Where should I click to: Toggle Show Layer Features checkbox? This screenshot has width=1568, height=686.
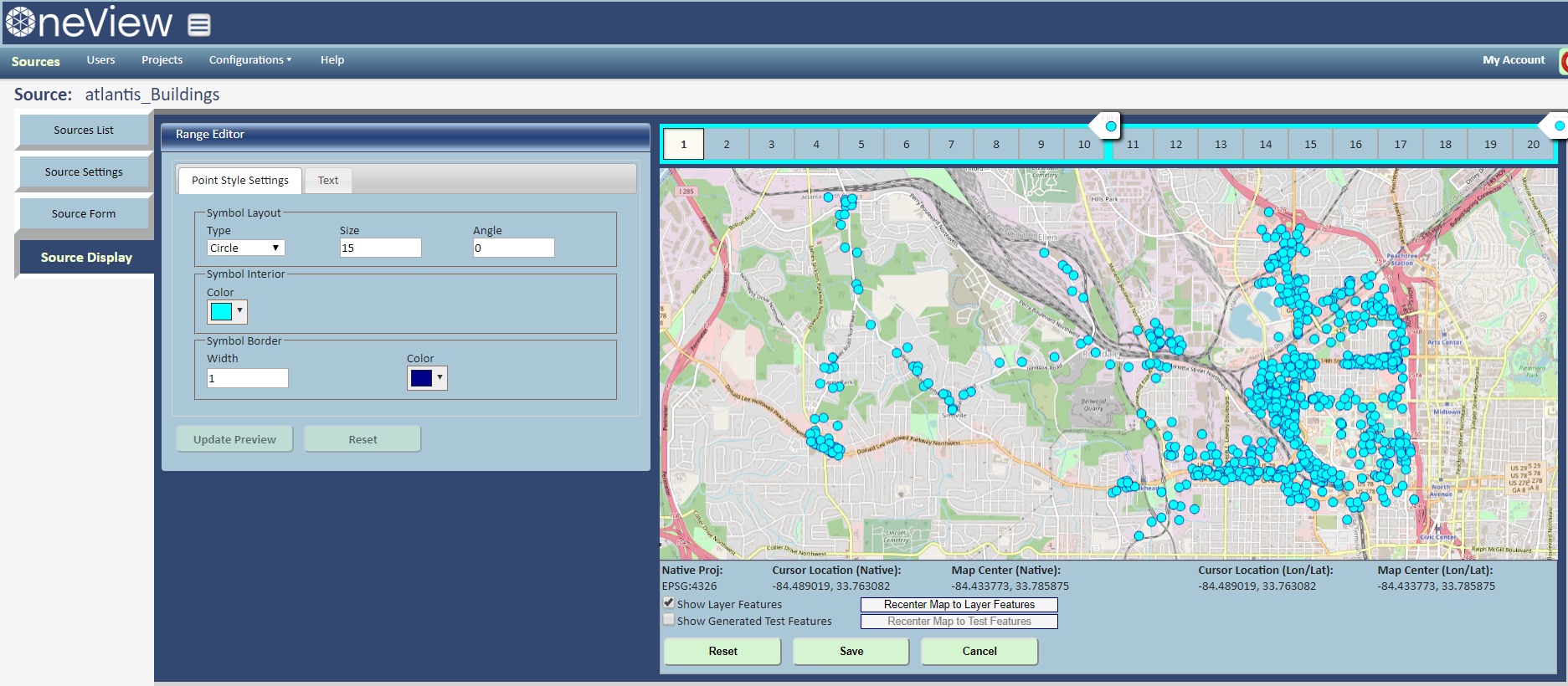[669, 602]
